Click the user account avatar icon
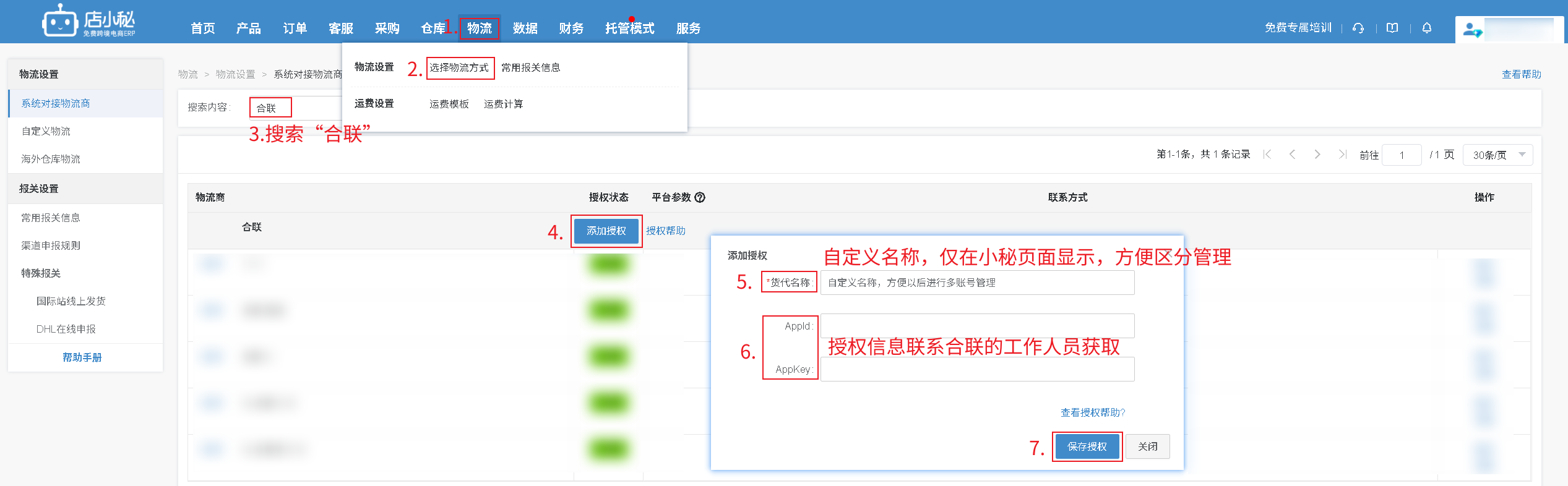1568x486 pixels. point(1472,29)
